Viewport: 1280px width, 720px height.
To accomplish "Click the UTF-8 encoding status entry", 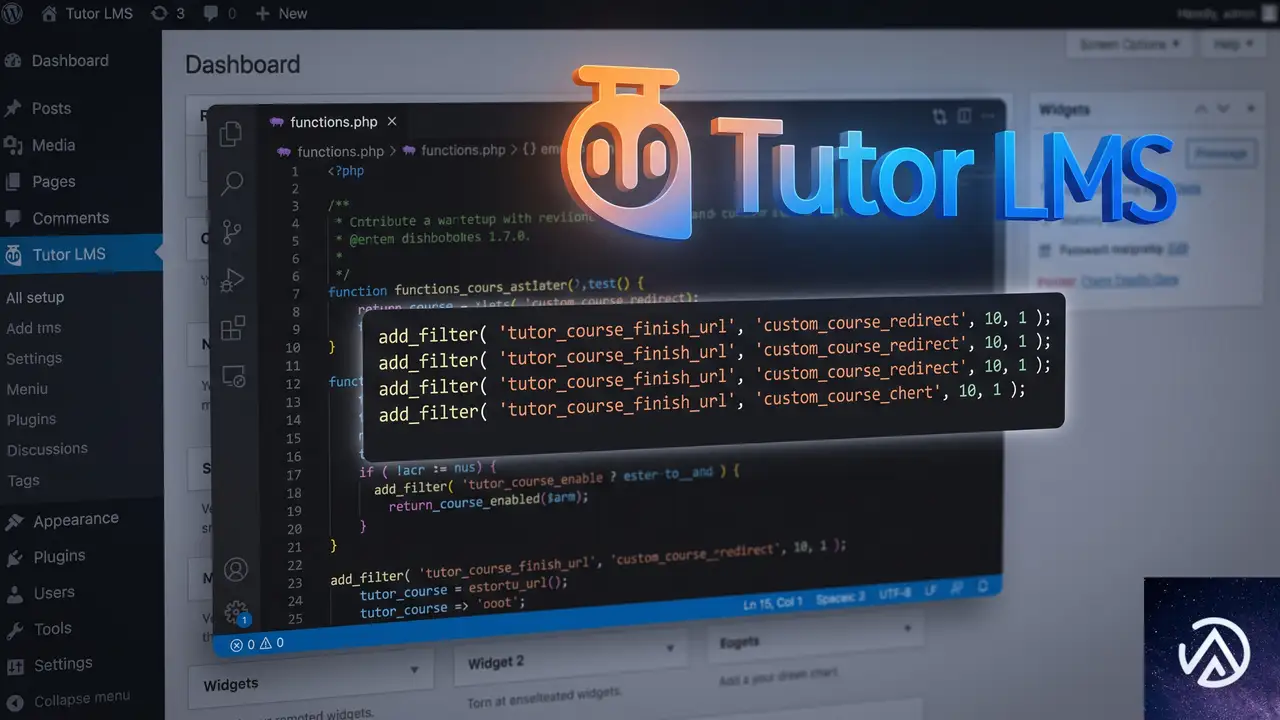I will [895, 593].
